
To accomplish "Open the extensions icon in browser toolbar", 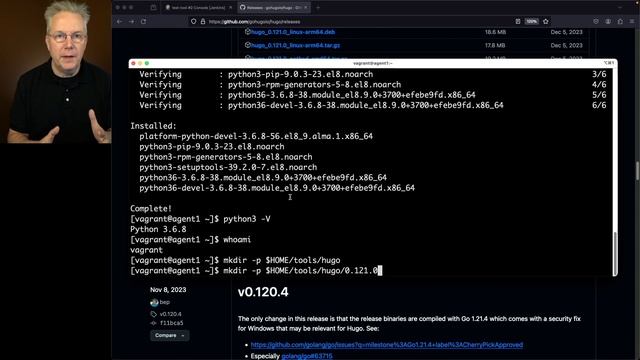I will 620,22.
